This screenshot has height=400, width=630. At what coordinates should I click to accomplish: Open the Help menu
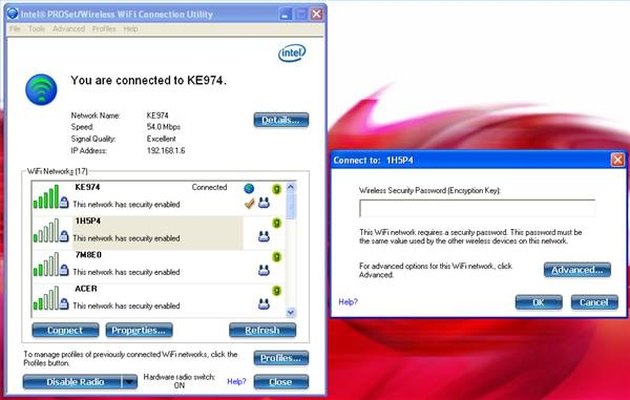[131, 29]
